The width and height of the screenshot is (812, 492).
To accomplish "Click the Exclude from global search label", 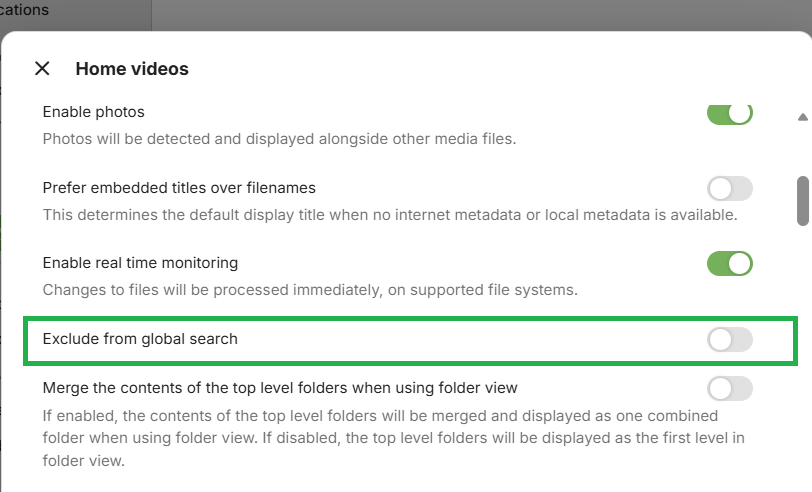I will pyautogui.click(x=140, y=339).
